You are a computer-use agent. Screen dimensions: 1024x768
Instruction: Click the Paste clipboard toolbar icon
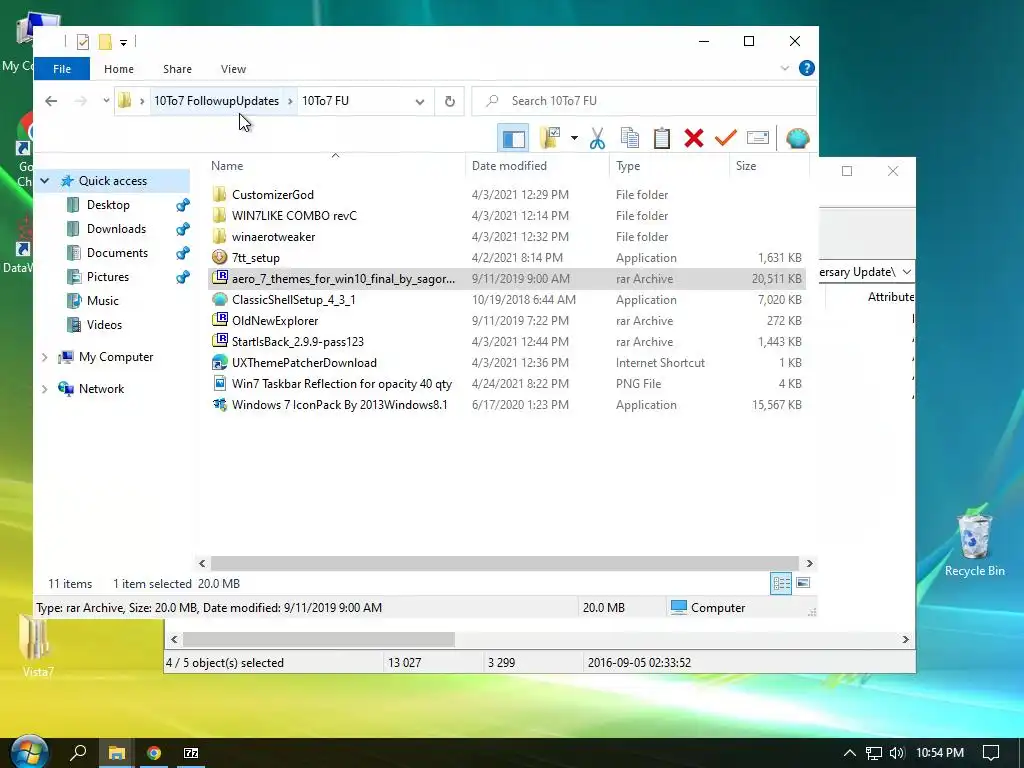662,138
